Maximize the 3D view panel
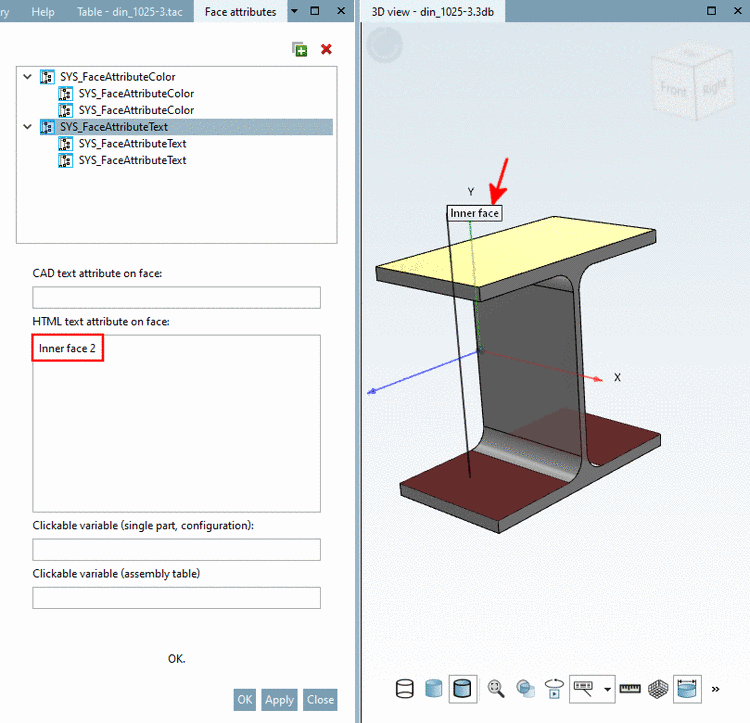750x723 pixels. (712, 11)
